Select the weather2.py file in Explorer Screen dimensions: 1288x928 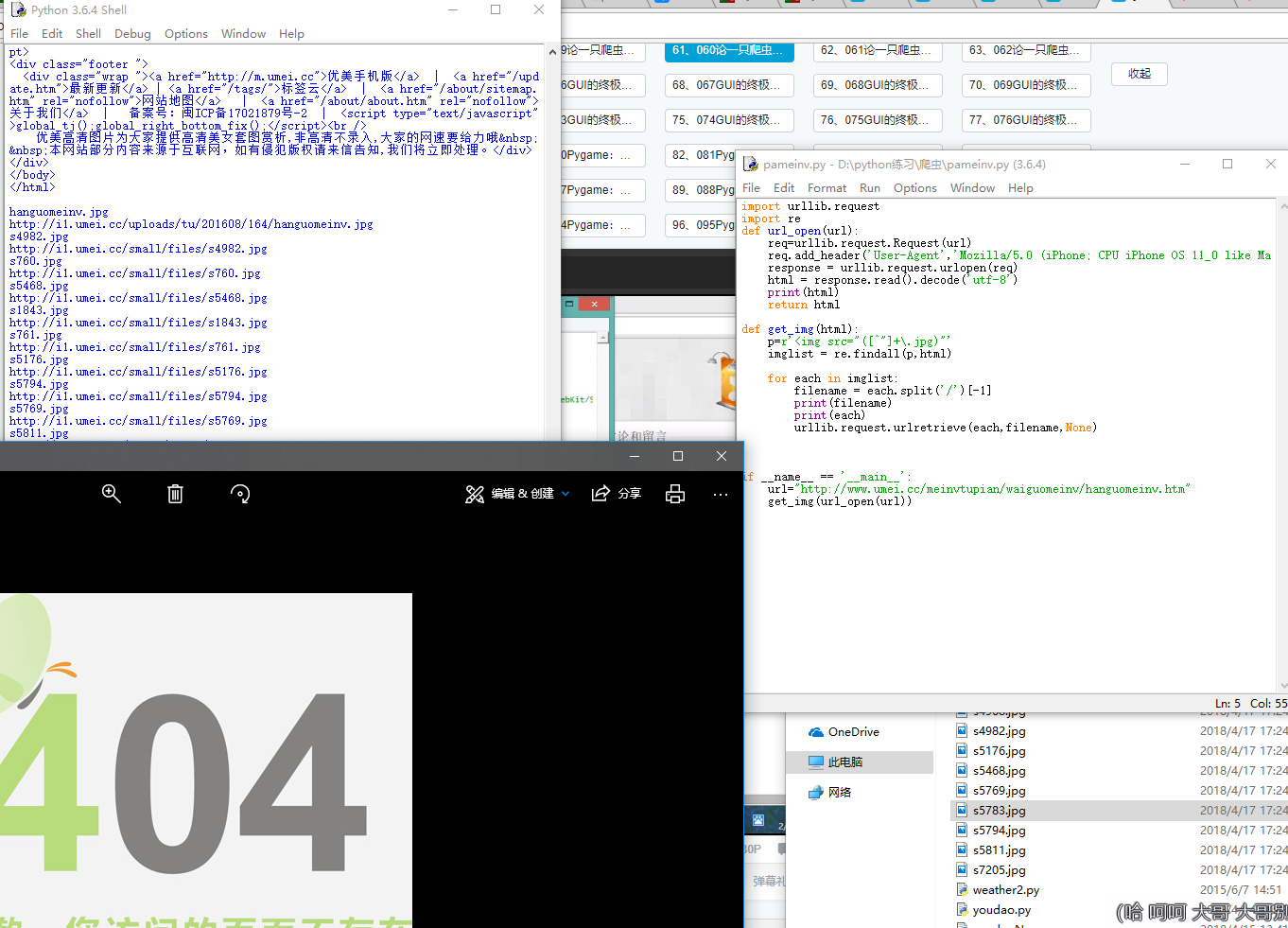1005,890
